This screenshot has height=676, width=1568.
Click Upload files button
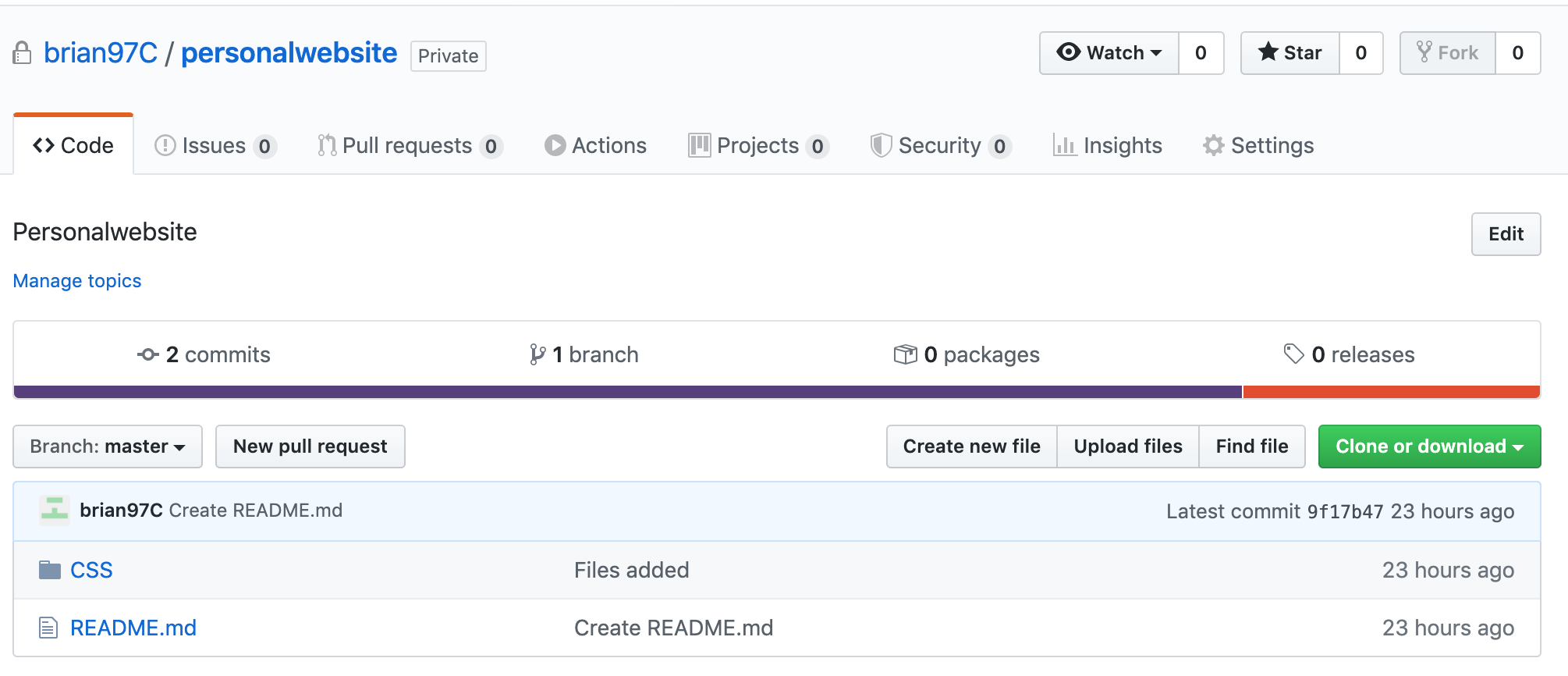(1128, 447)
